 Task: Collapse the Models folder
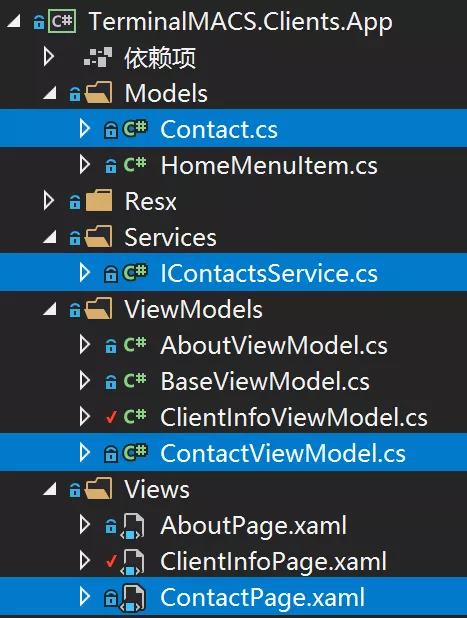click(x=50, y=93)
